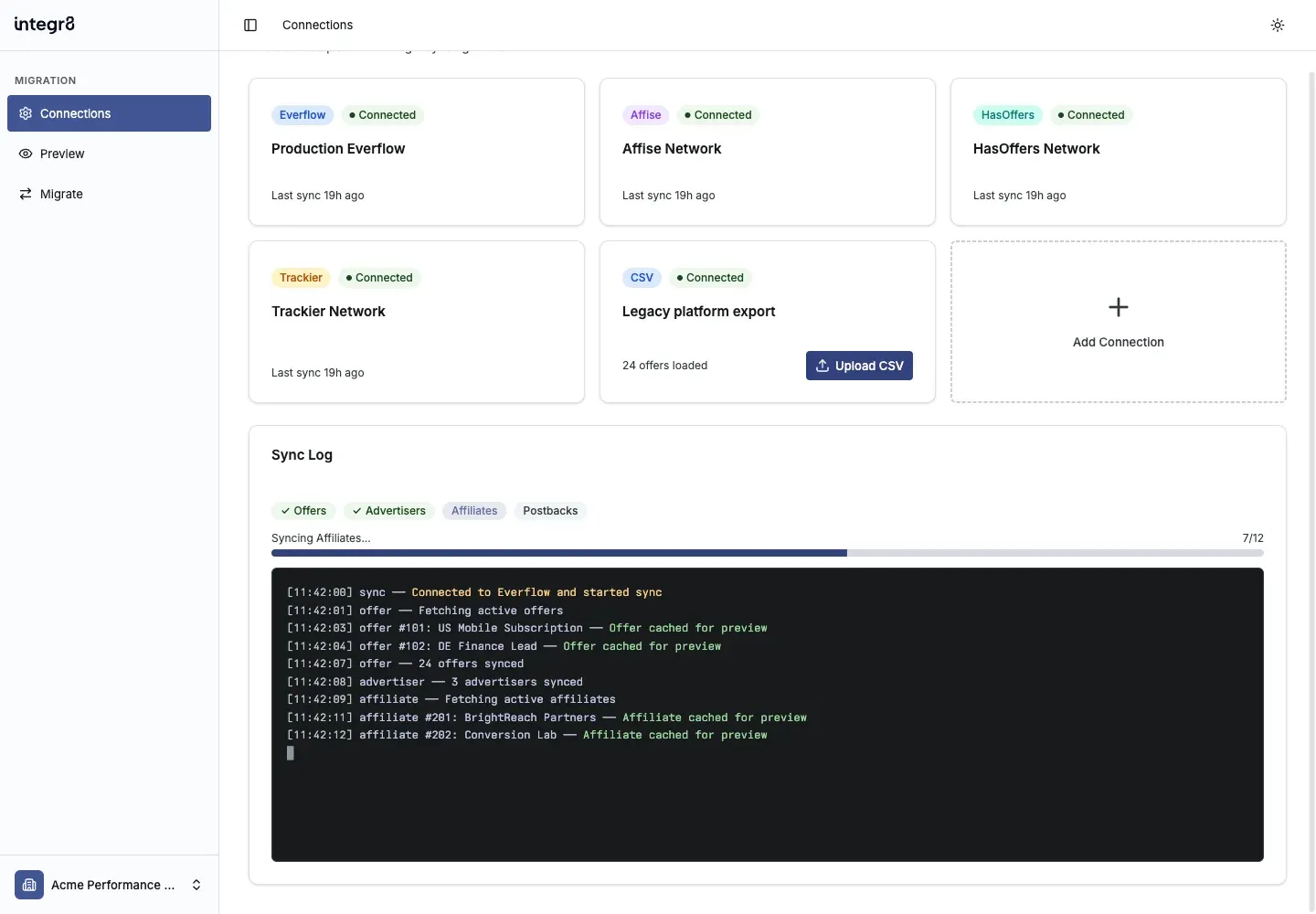Screen dimensions: 1316x914
Task: Click Connected status on Affise Network card
Action: click(717, 115)
